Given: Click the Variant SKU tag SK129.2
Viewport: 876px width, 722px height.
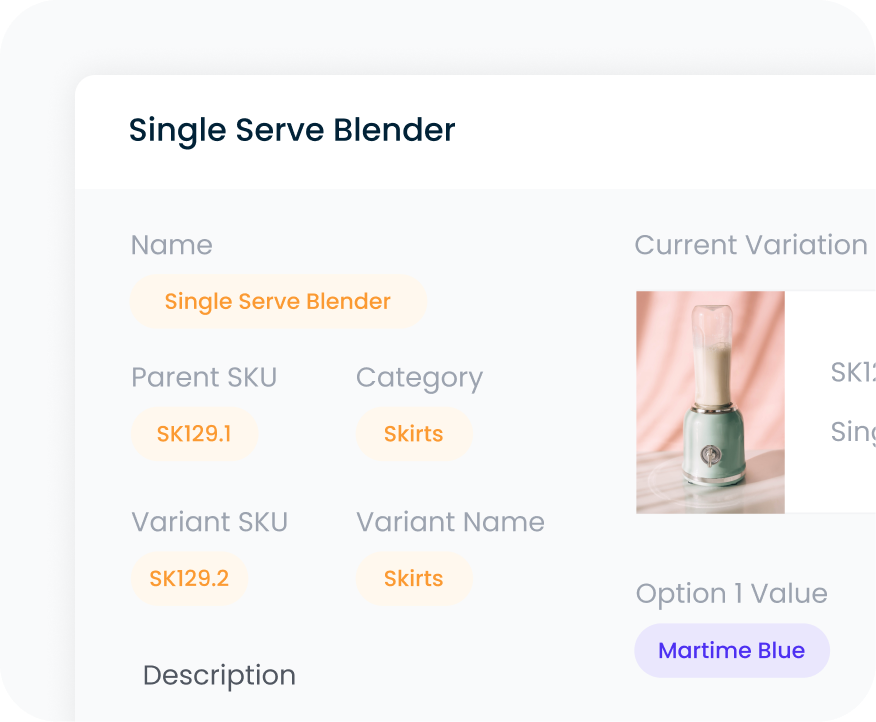Looking at the screenshot, I should click(x=189, y=578).
